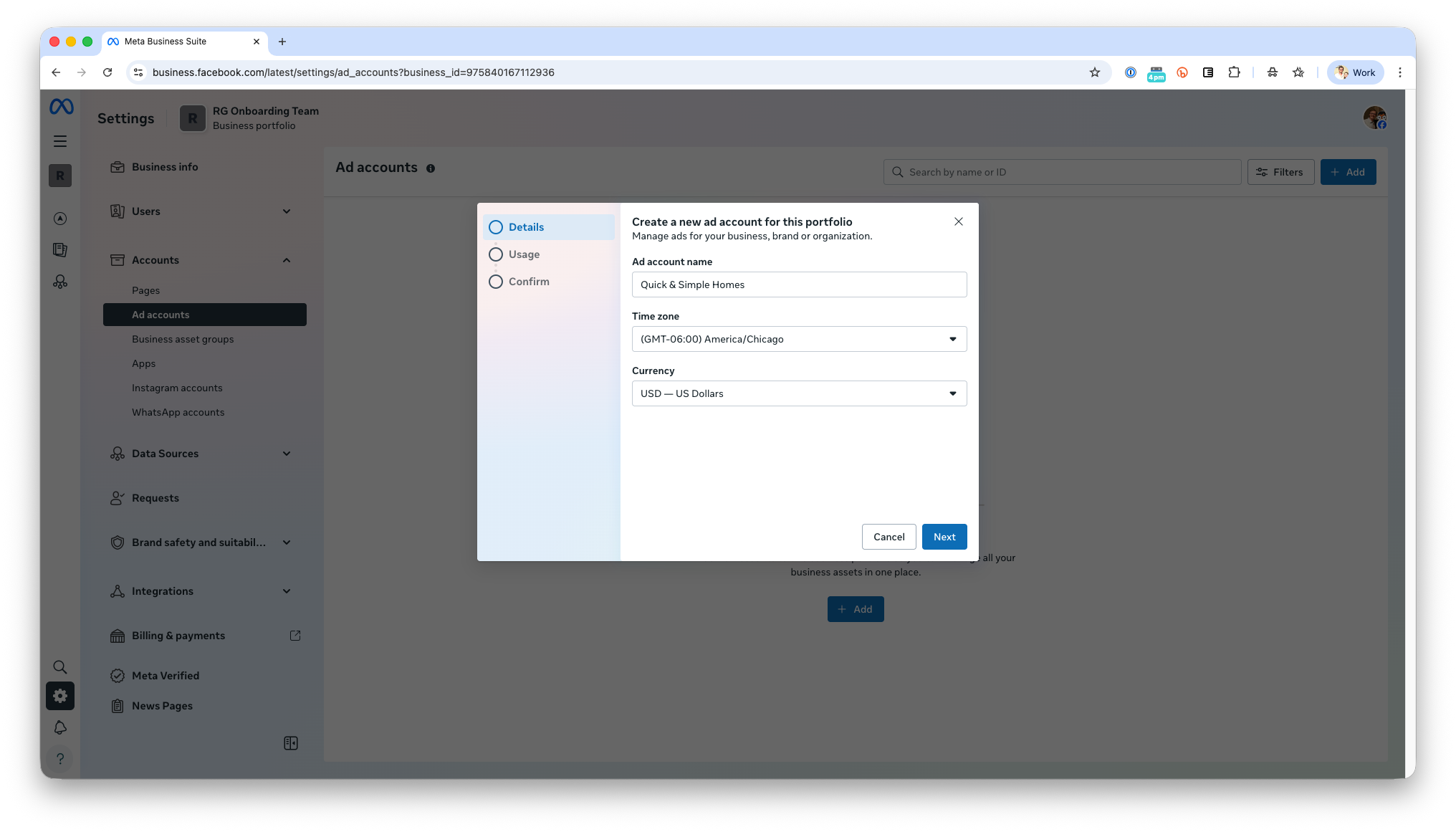Click the search magnifier in left rail
The height and width of the screenshot is (832, 1456).
(60, 667)
